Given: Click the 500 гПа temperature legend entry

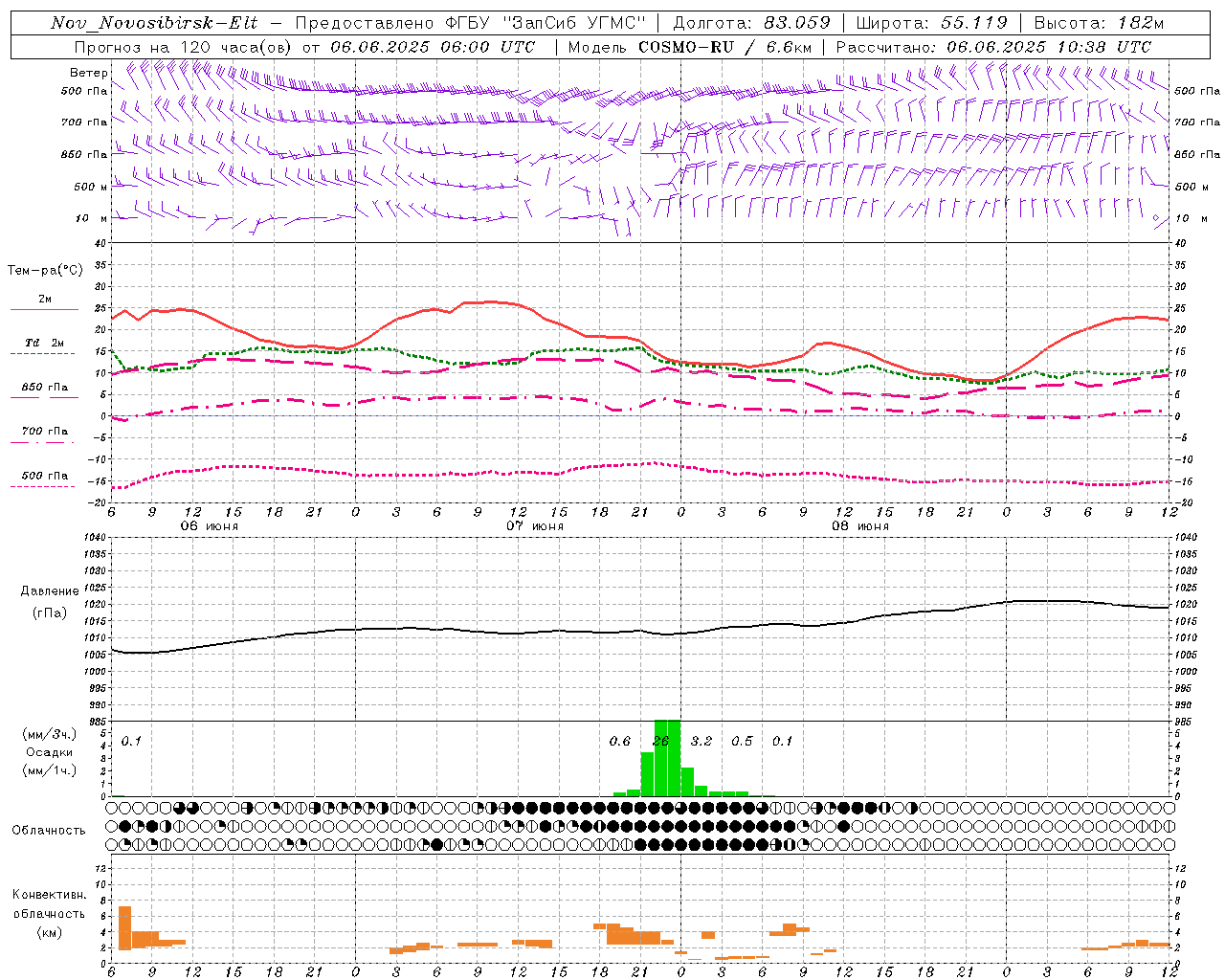Looking at the screenshot, I should click(x=45, y=476).
